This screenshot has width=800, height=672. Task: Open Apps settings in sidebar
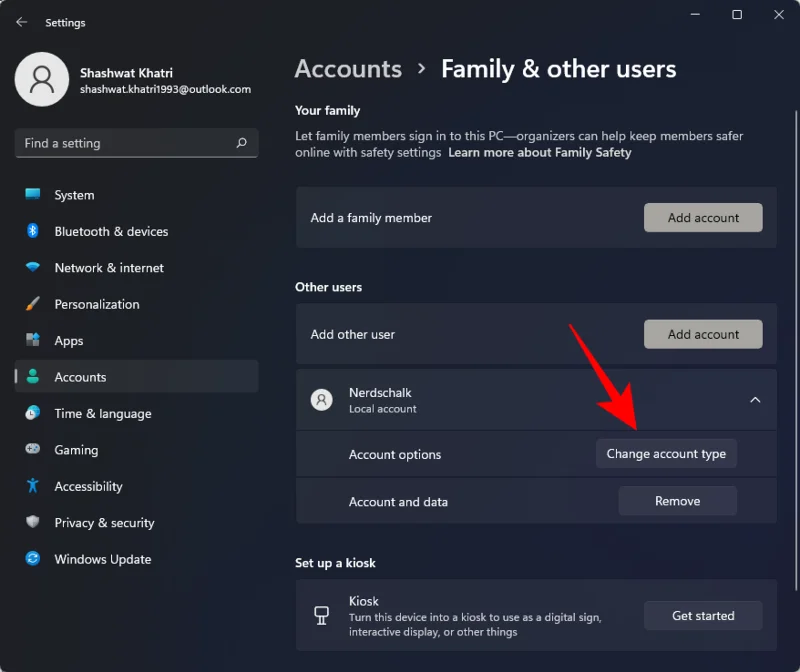point(68,340)
